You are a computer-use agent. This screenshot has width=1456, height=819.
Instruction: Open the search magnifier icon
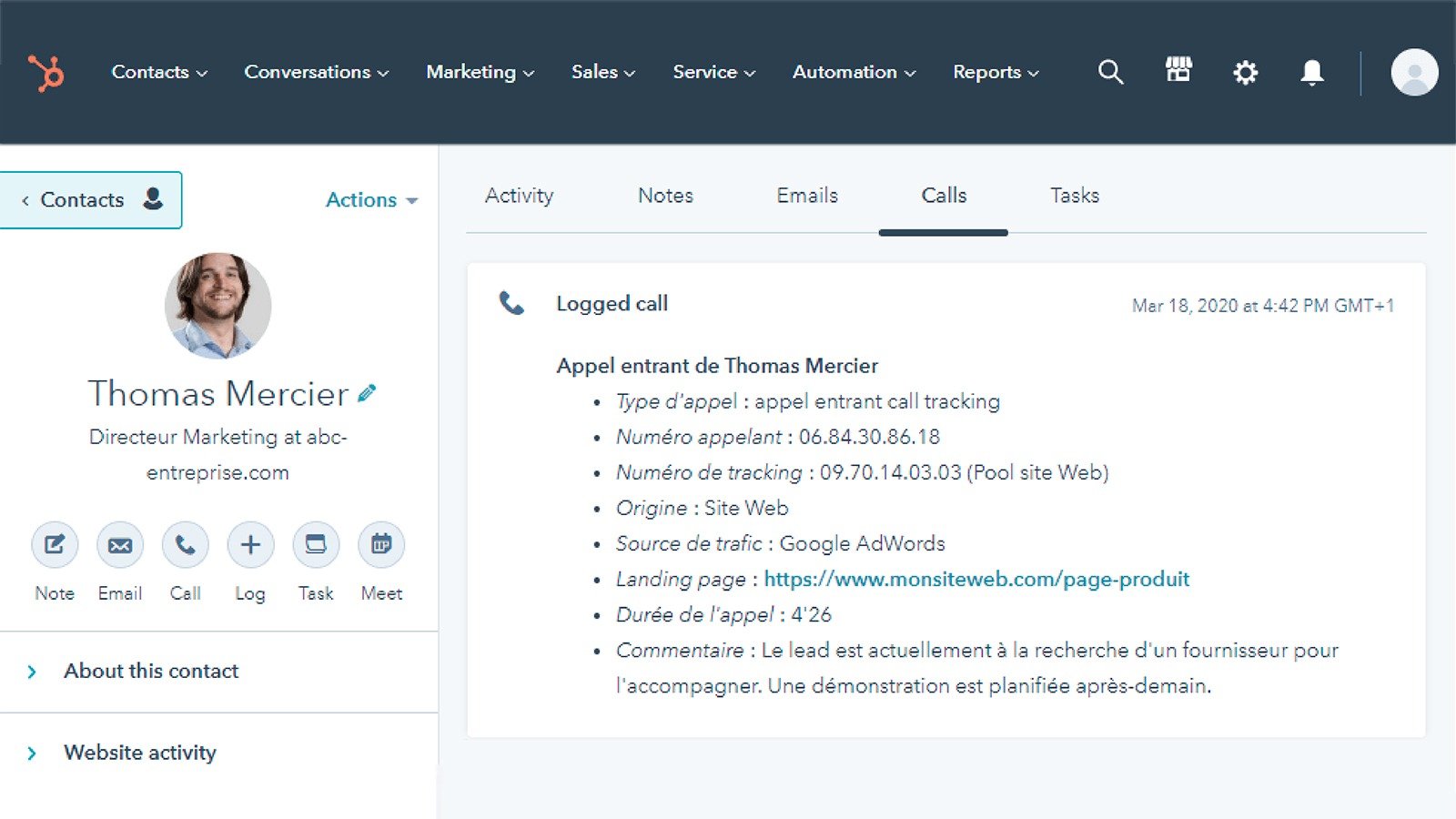point(1110,72)
